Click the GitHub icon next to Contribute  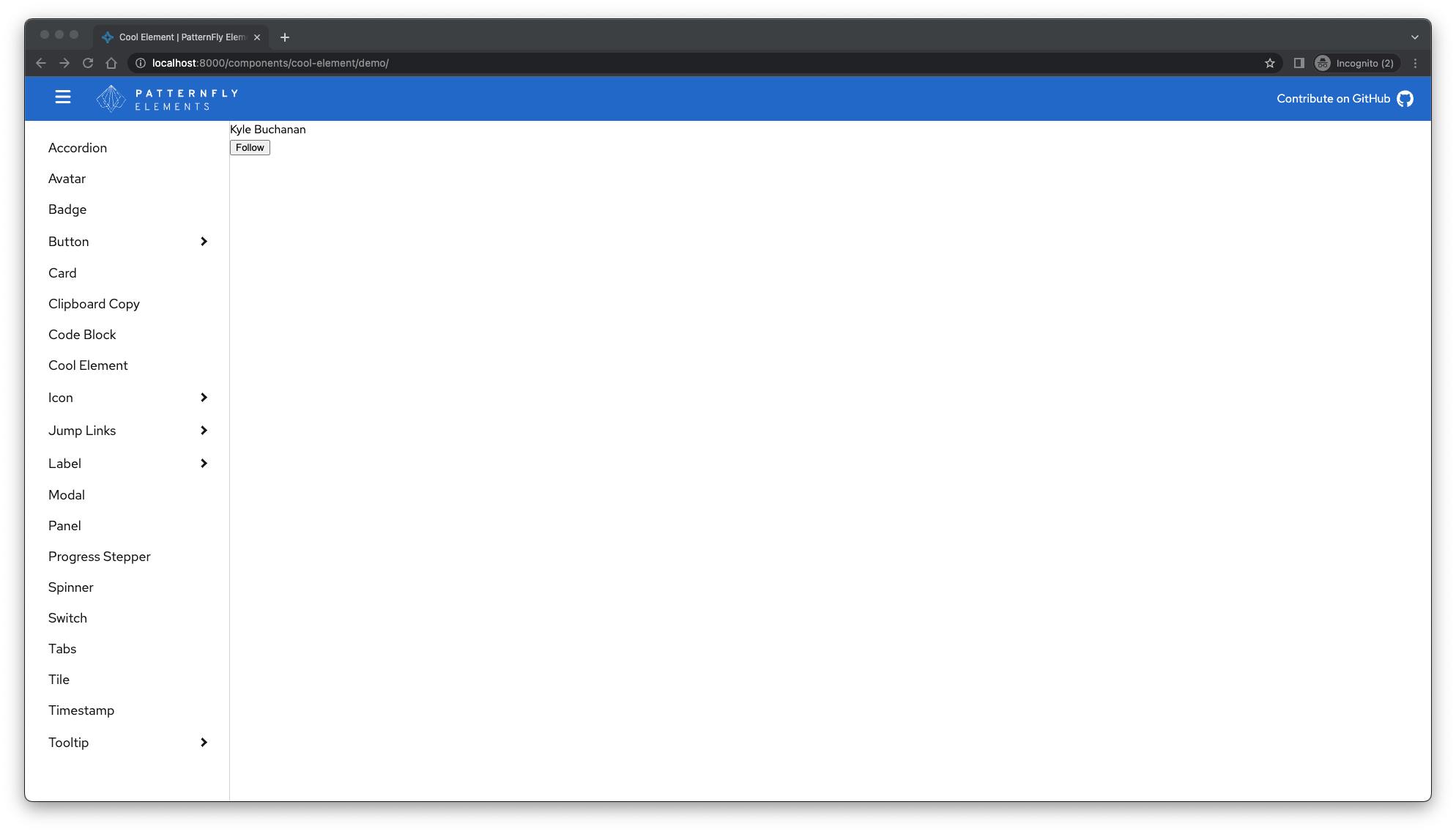point(1406,98)
